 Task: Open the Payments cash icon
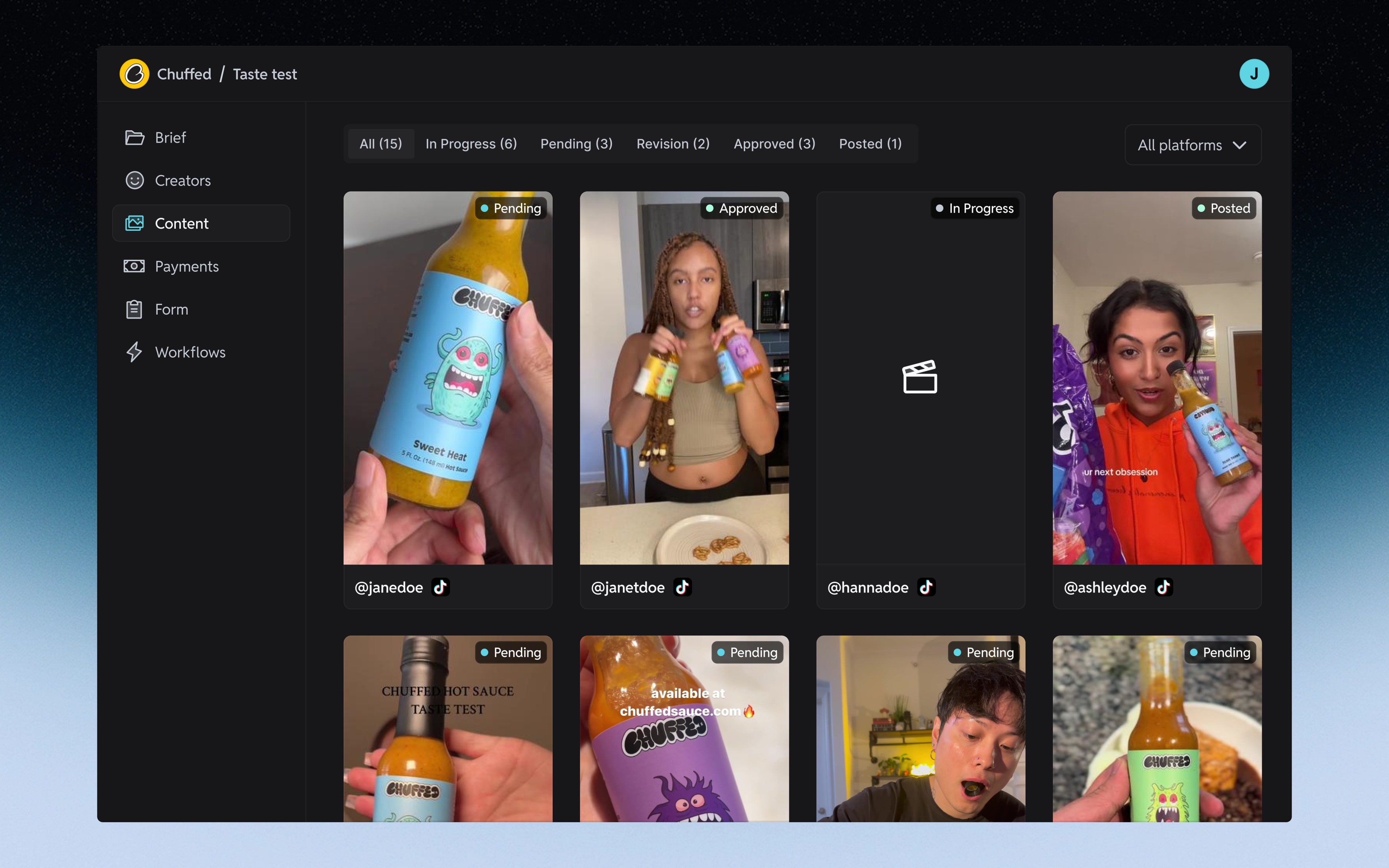pyautogui.click(x=134, y=267)
